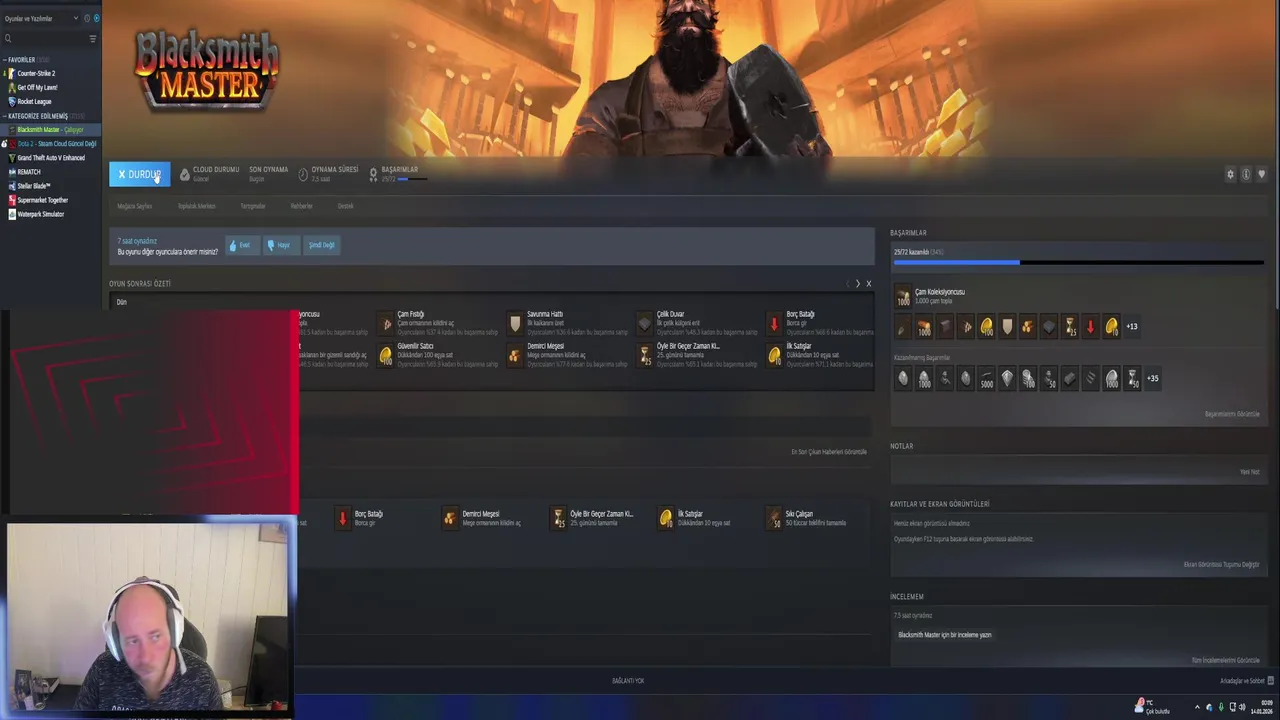Viewport: 1280px width, 720px height.
Task: Show the +35 locked achievements
Action: [x=1152, y=378]
